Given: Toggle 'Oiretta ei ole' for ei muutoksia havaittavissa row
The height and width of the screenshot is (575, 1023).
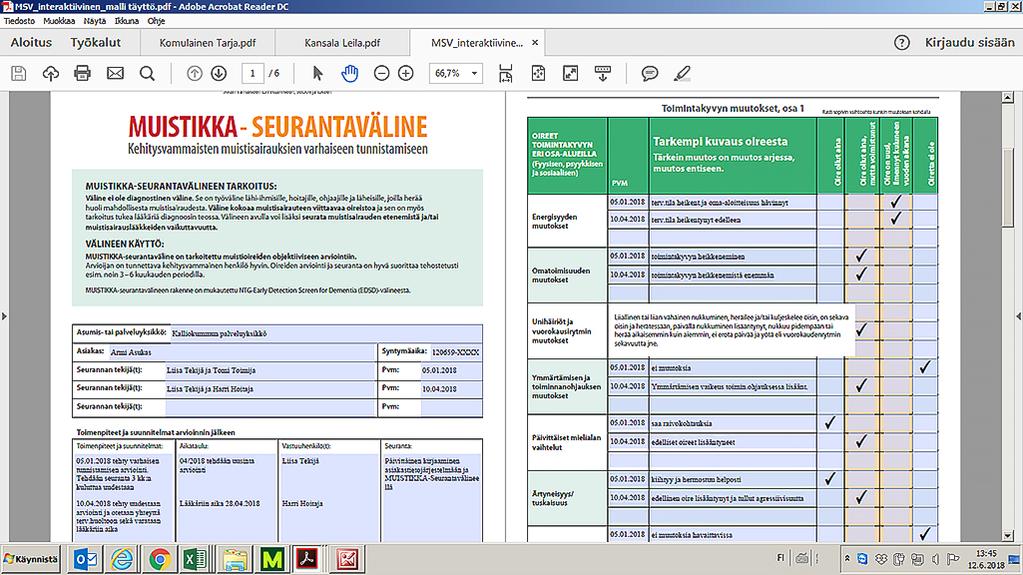Looking at the screenshot, I should (x=924, y=534).
